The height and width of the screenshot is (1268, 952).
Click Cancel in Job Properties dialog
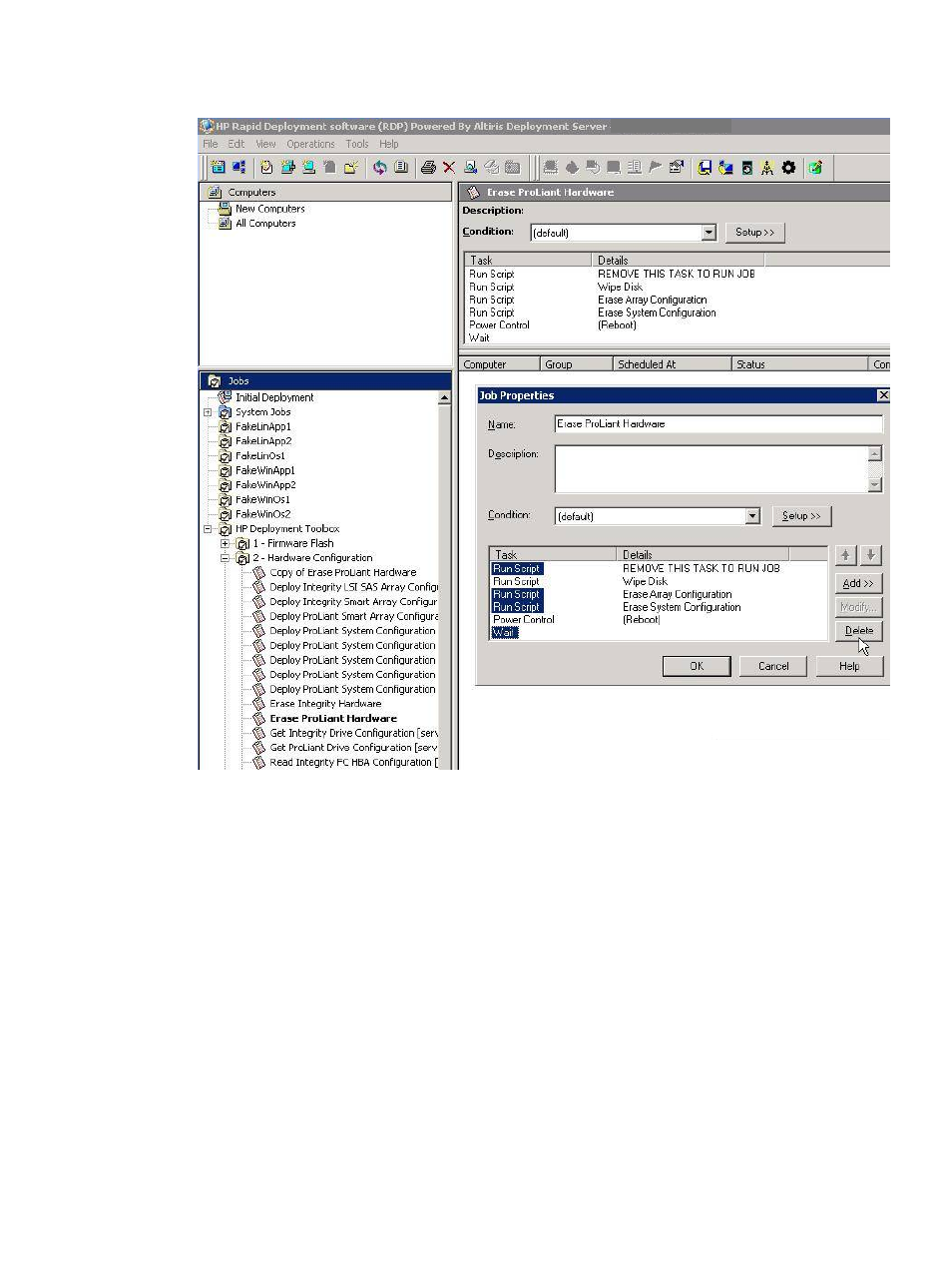pos(773,666)
